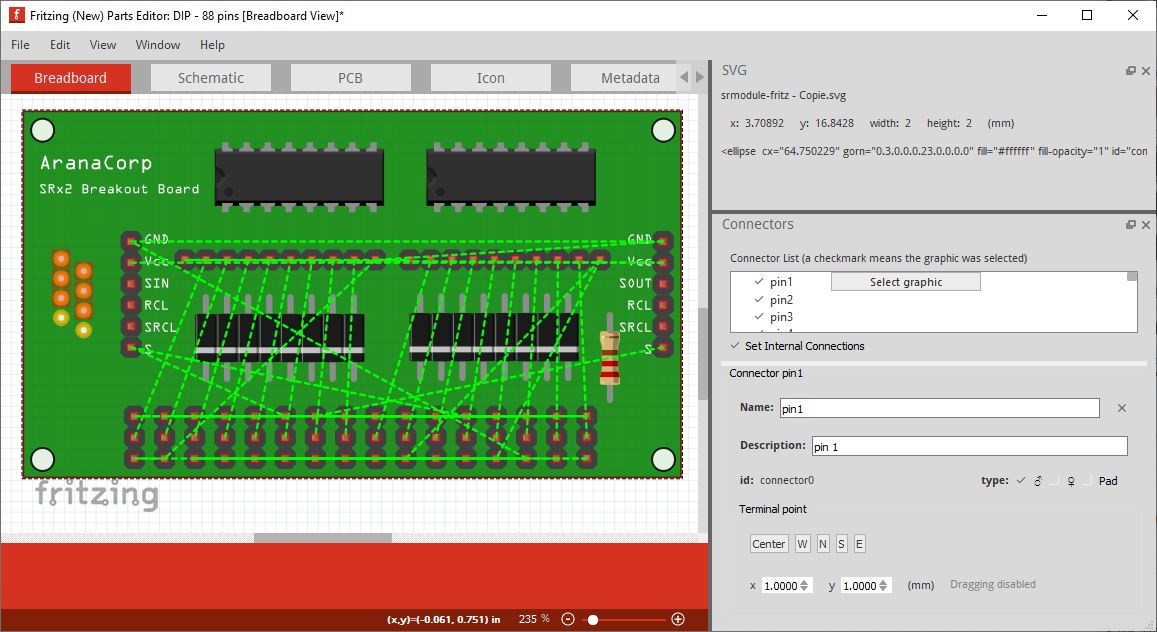Click the canvas vertical scrollbar

tap(703, 354)
